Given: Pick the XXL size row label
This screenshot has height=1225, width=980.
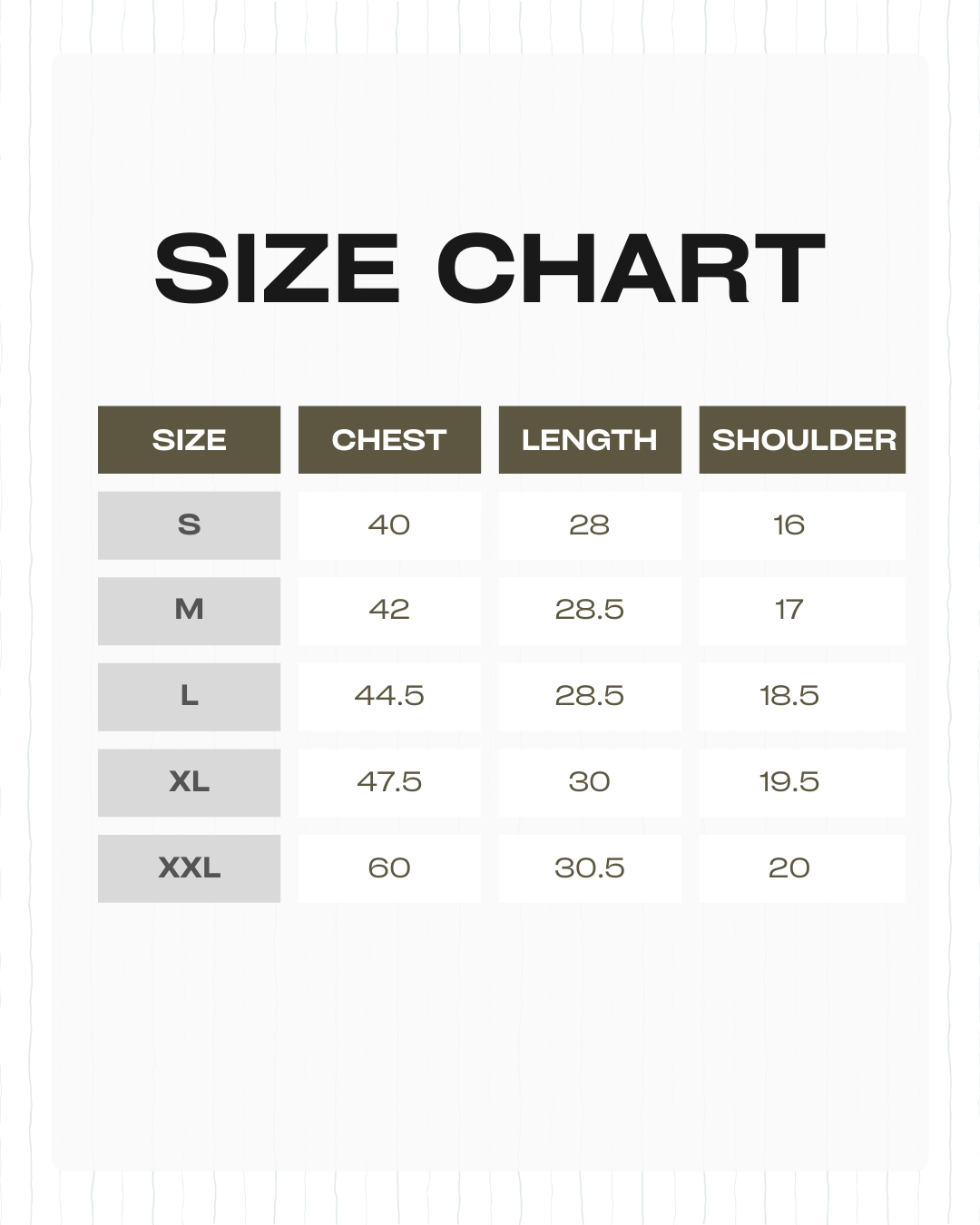Looking at the screenshot, I should pyautogui.click(x=189, y=868).
